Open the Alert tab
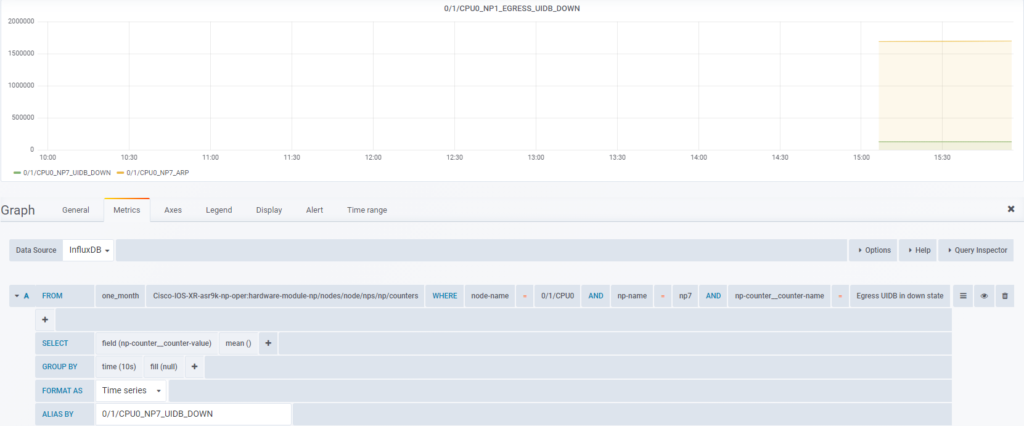This screenshot has height=426, width=1024. coord(314,210)
